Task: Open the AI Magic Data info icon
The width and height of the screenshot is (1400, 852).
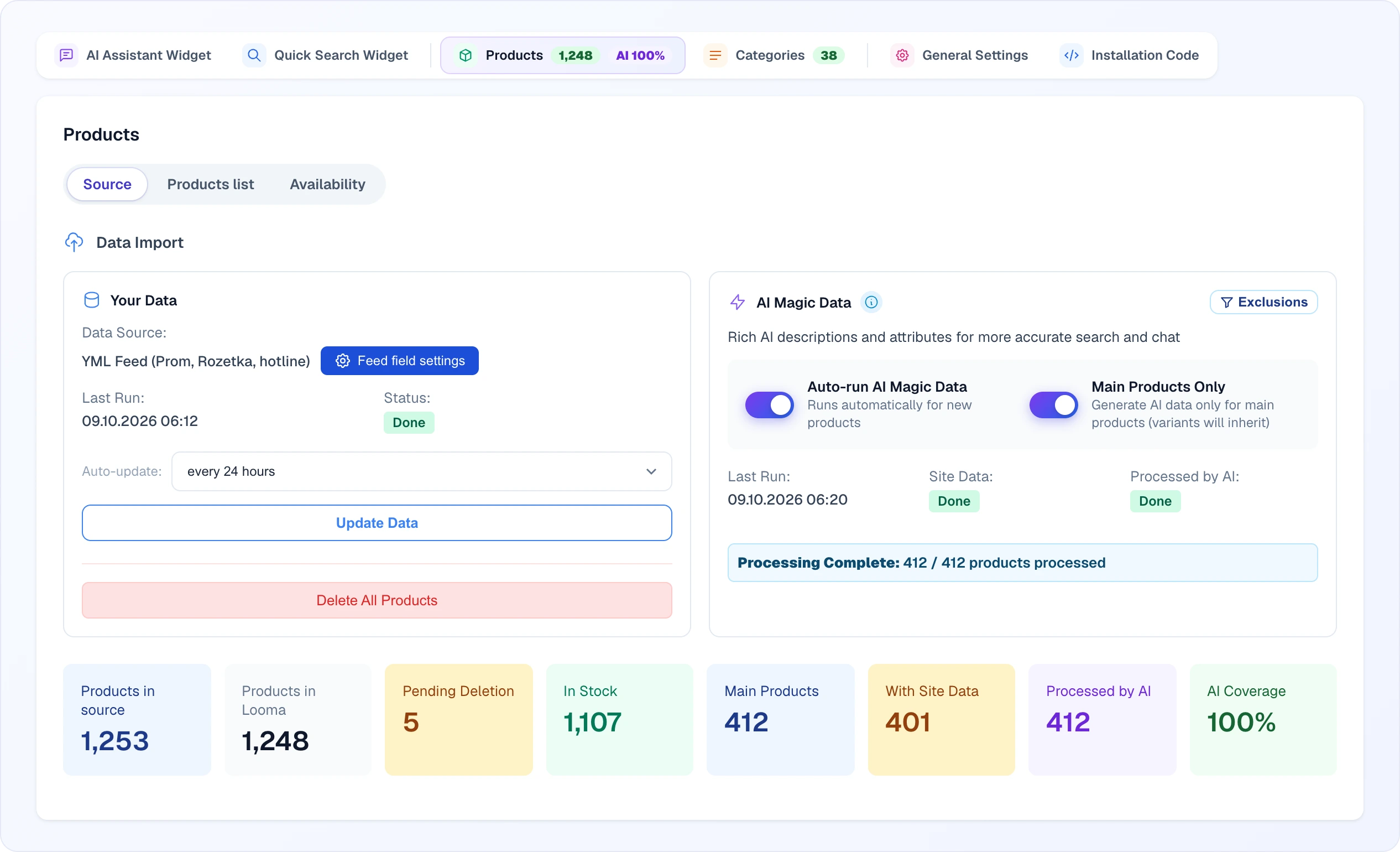Action: pyautogui.click(x=871, y=302)
